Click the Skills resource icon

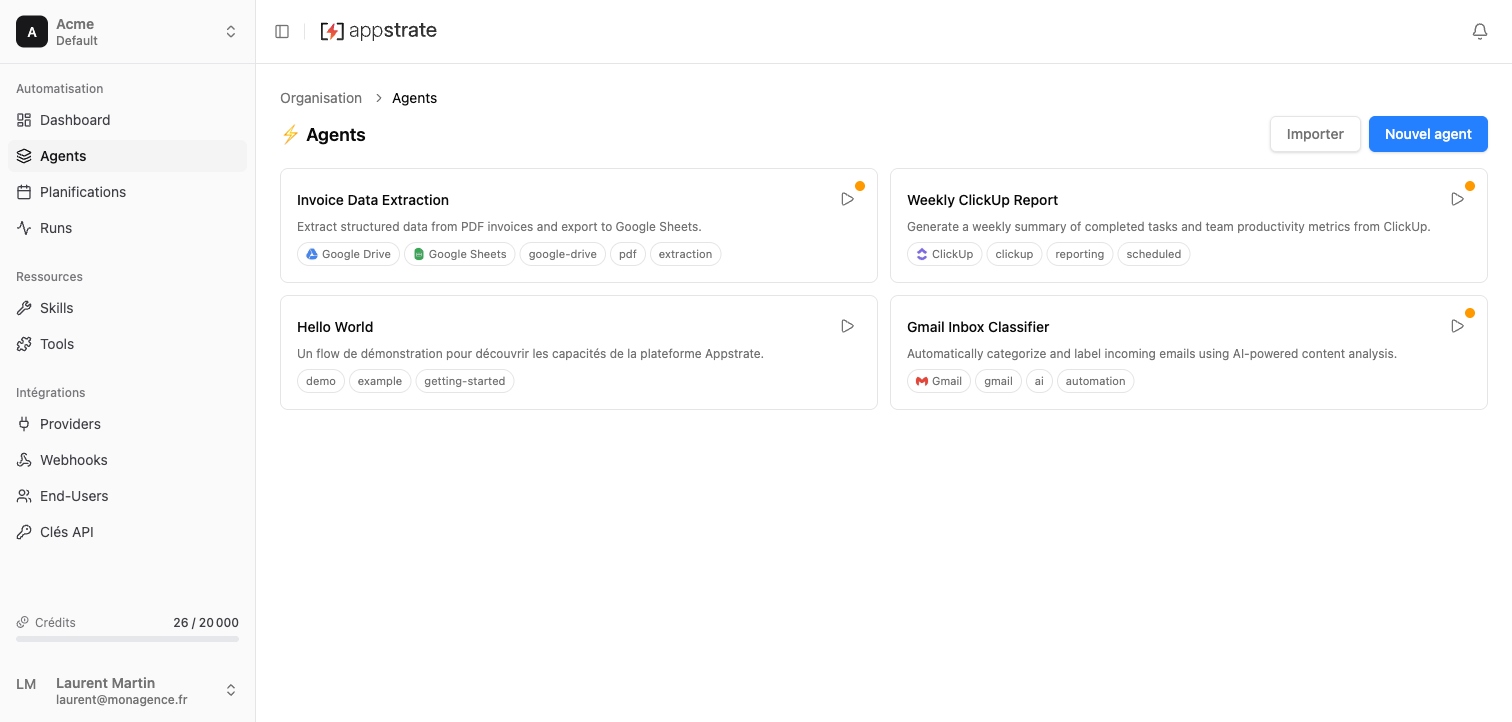[x=22, y=308]
